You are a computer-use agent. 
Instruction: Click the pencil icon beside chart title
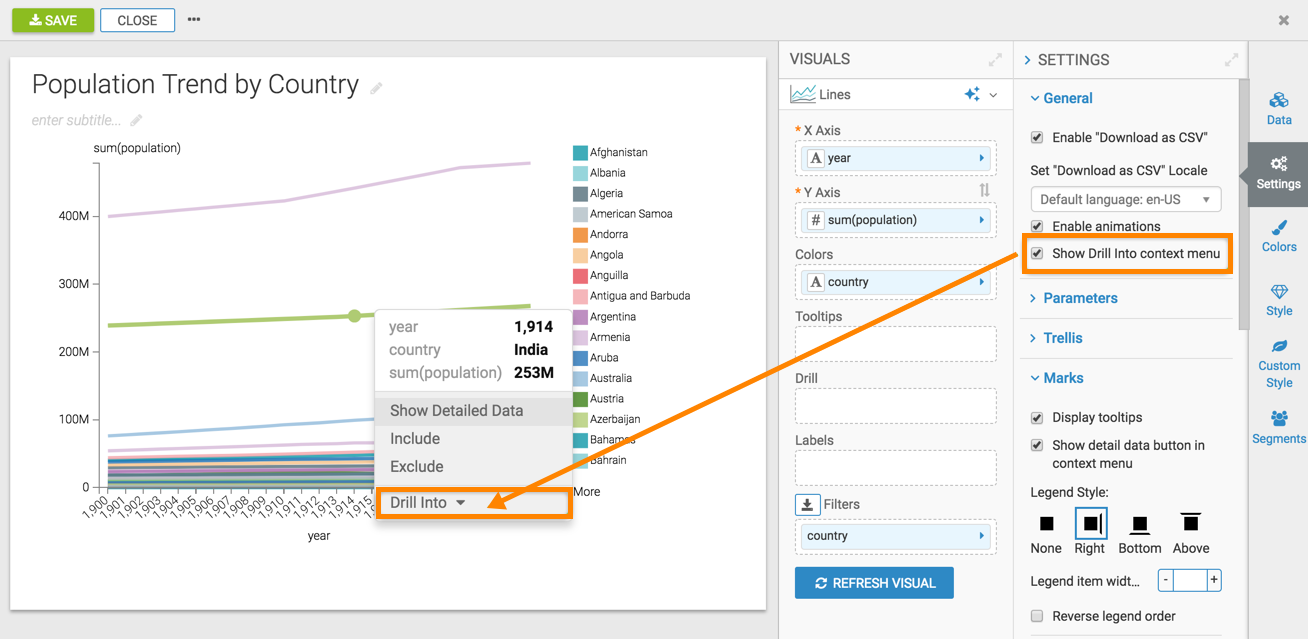tap(377, 88)
